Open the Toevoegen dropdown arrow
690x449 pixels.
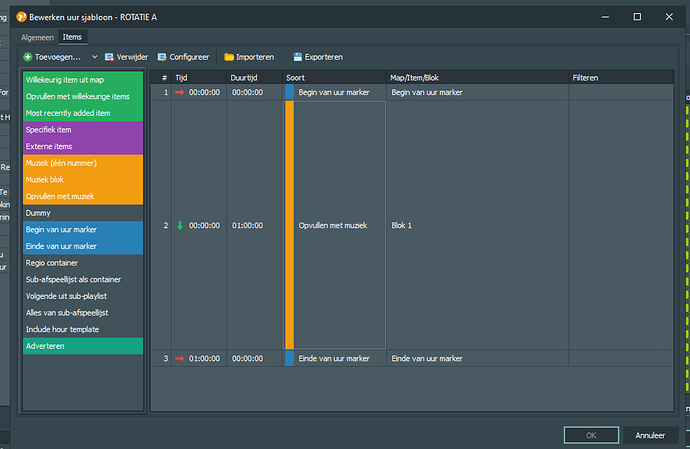coord(94,57)
